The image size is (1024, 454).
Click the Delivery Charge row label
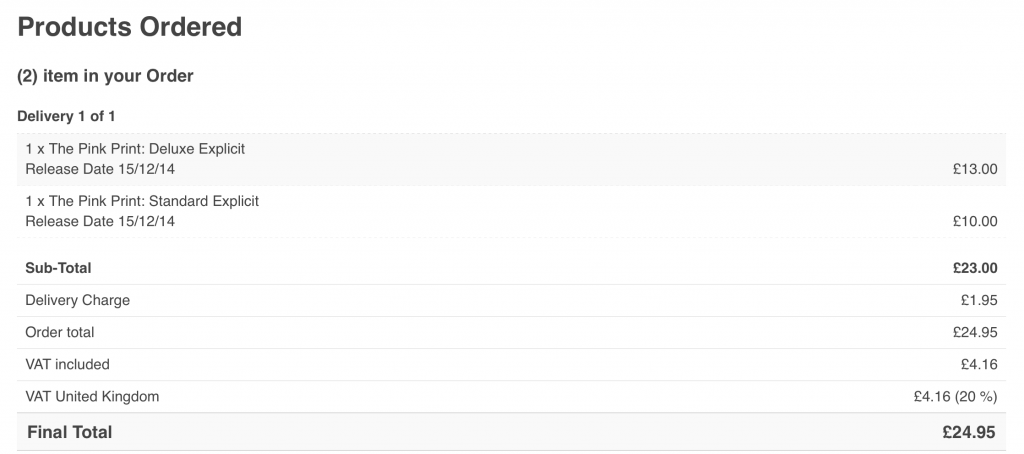[77, 300]
